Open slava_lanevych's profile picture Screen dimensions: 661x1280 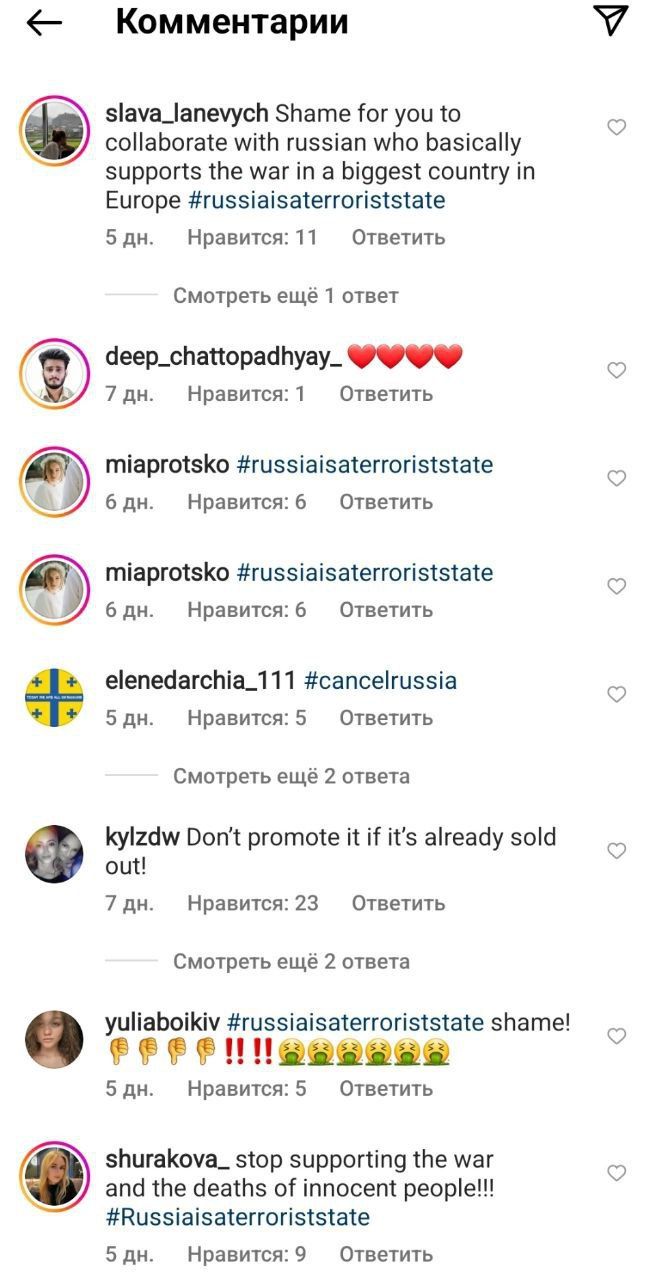point(53,130)
